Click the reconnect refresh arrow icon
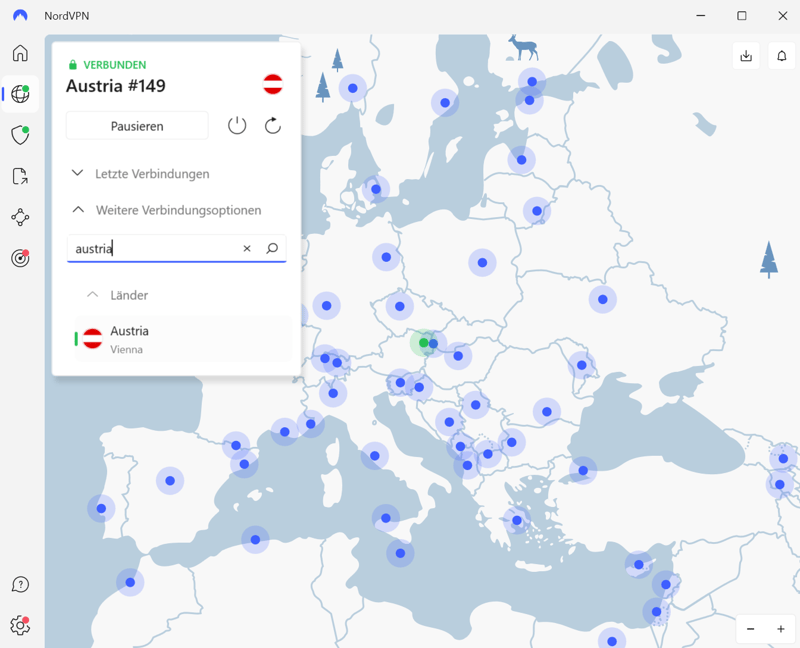 (x=273, y=126)
